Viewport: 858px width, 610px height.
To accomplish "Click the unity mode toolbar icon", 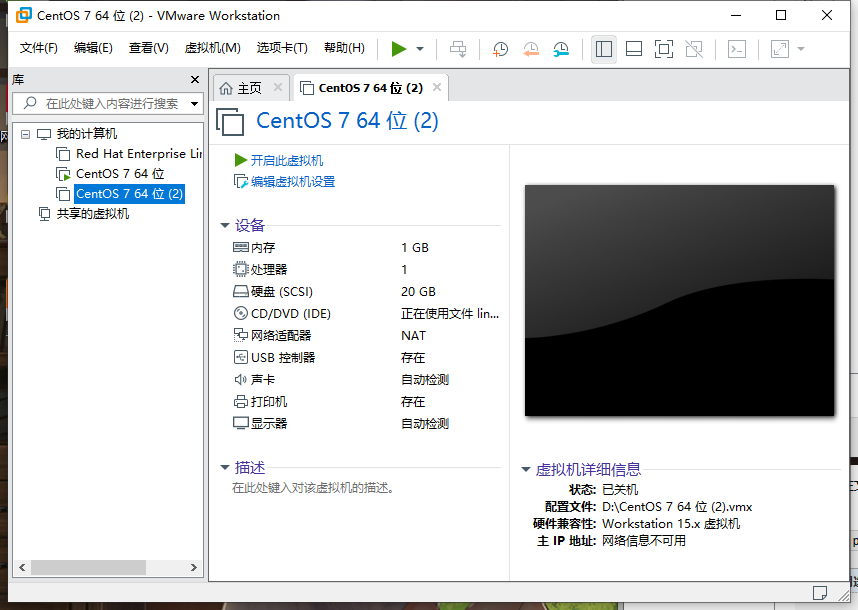I will (x=694, y=49).
